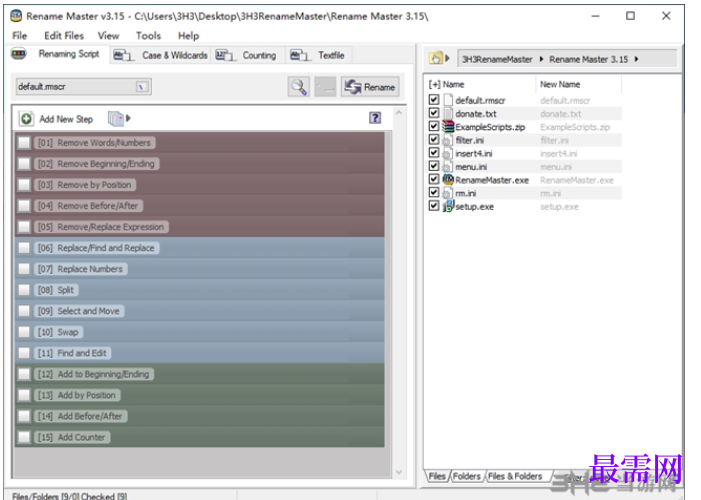
Task: Open the folder browse icon in path bar
Action: [435, 58]
